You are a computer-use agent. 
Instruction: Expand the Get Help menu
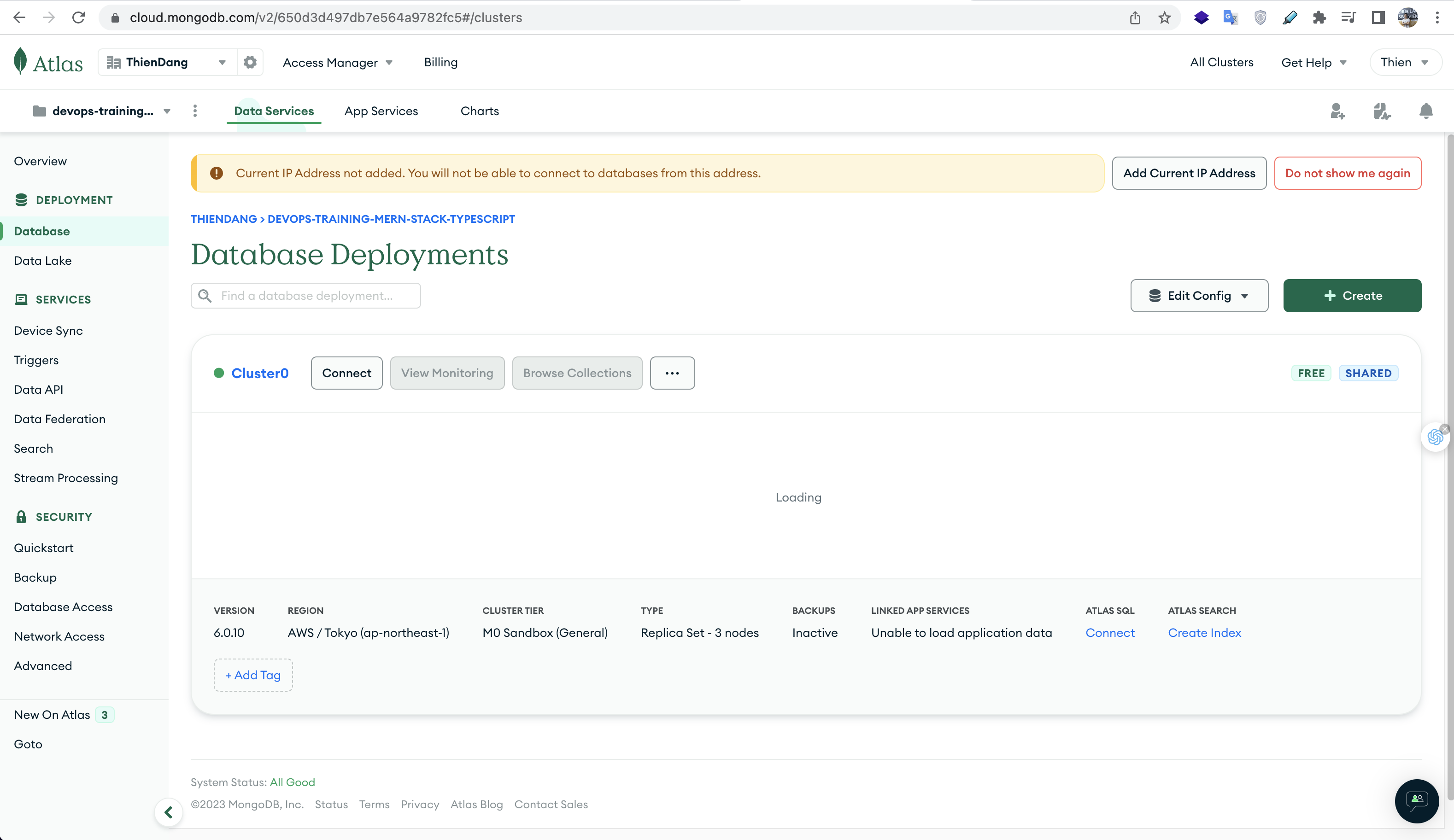pos(1314,62)
